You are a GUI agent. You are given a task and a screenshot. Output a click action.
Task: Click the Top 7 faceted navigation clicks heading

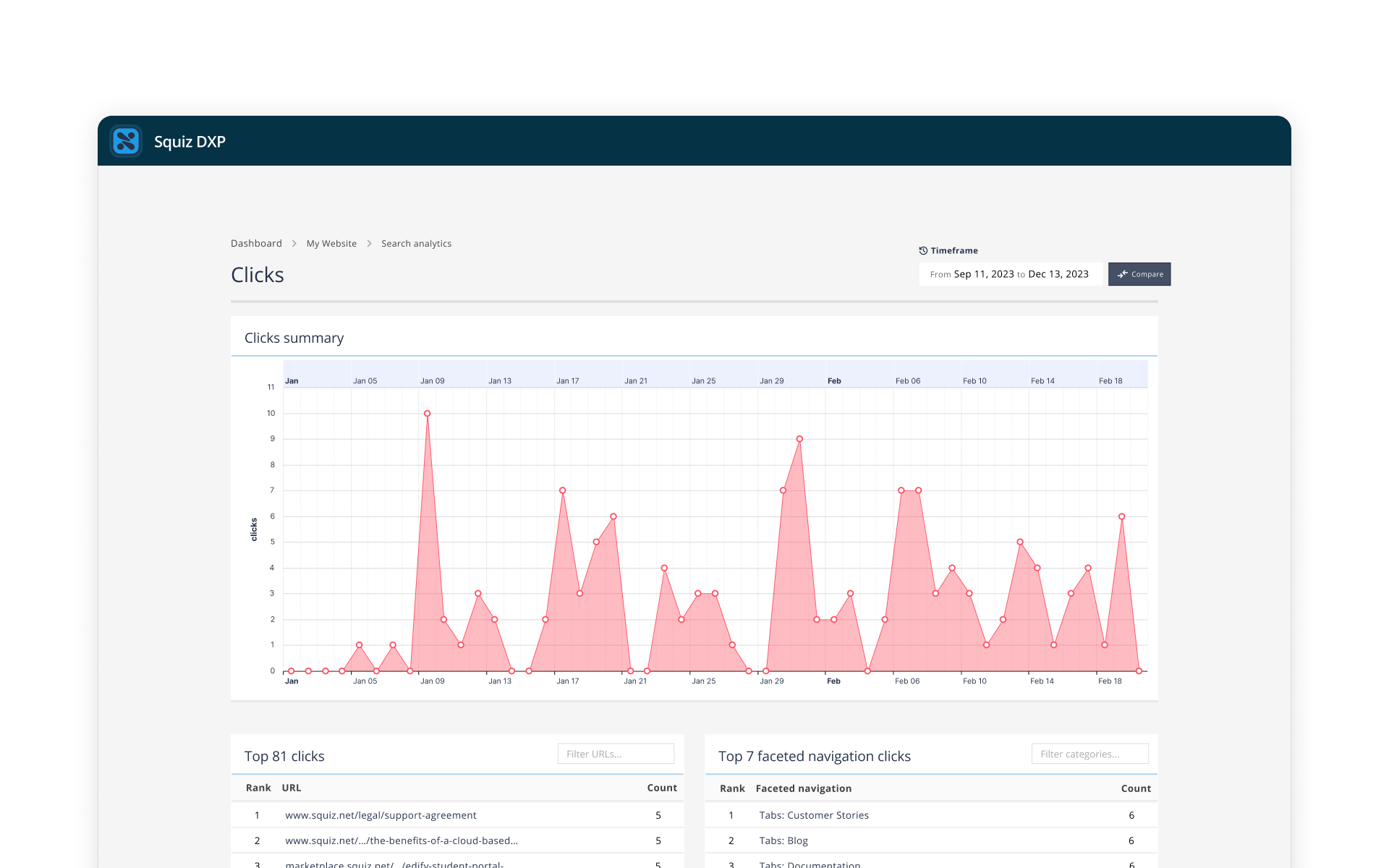(815, 756)
